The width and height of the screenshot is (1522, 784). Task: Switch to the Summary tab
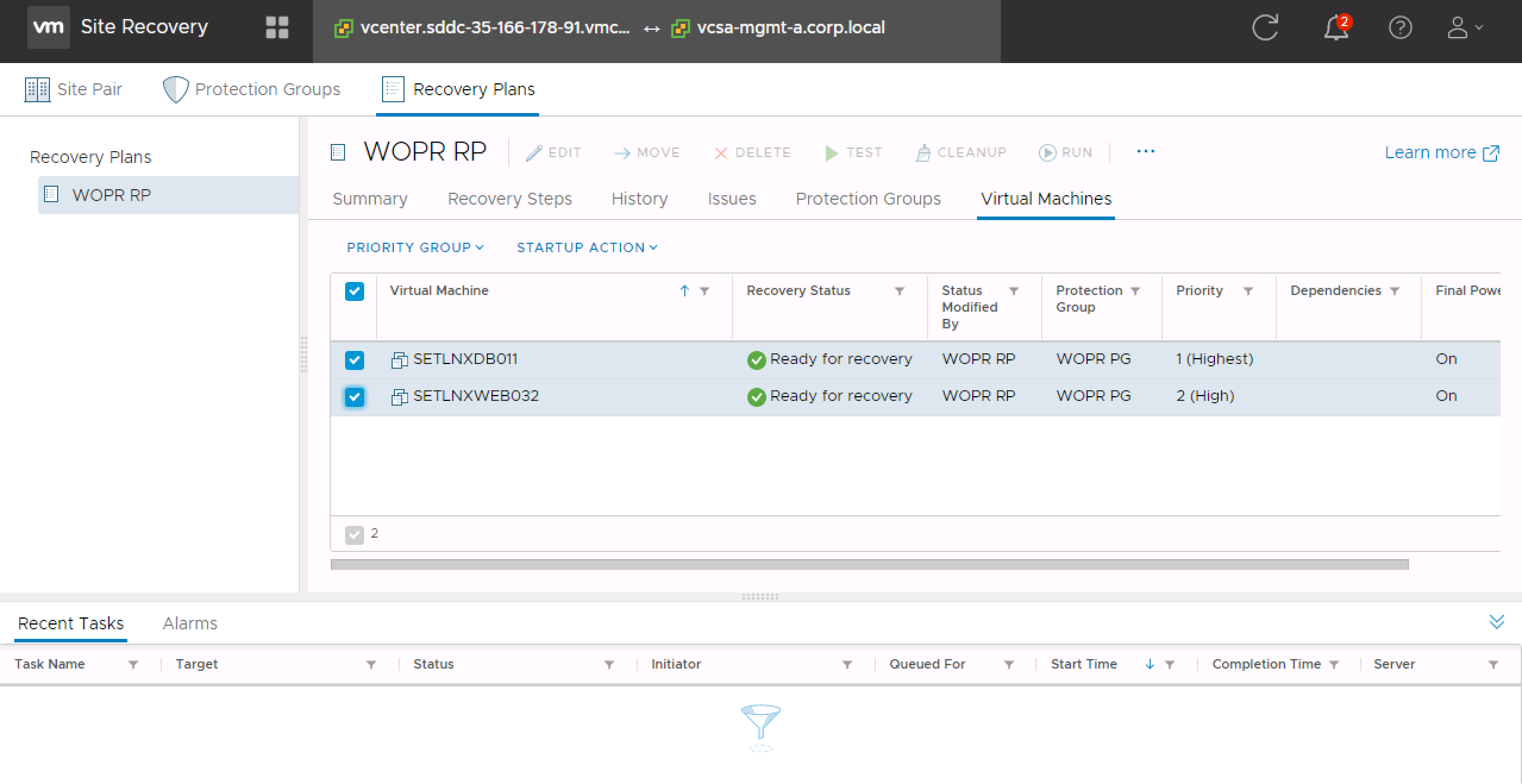click(x=370, y=199)
